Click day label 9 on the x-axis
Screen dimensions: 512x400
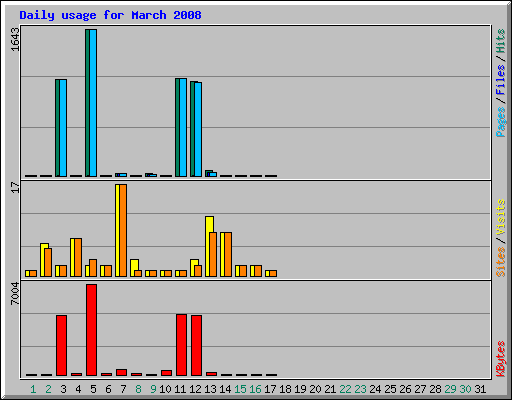(153, 389)
